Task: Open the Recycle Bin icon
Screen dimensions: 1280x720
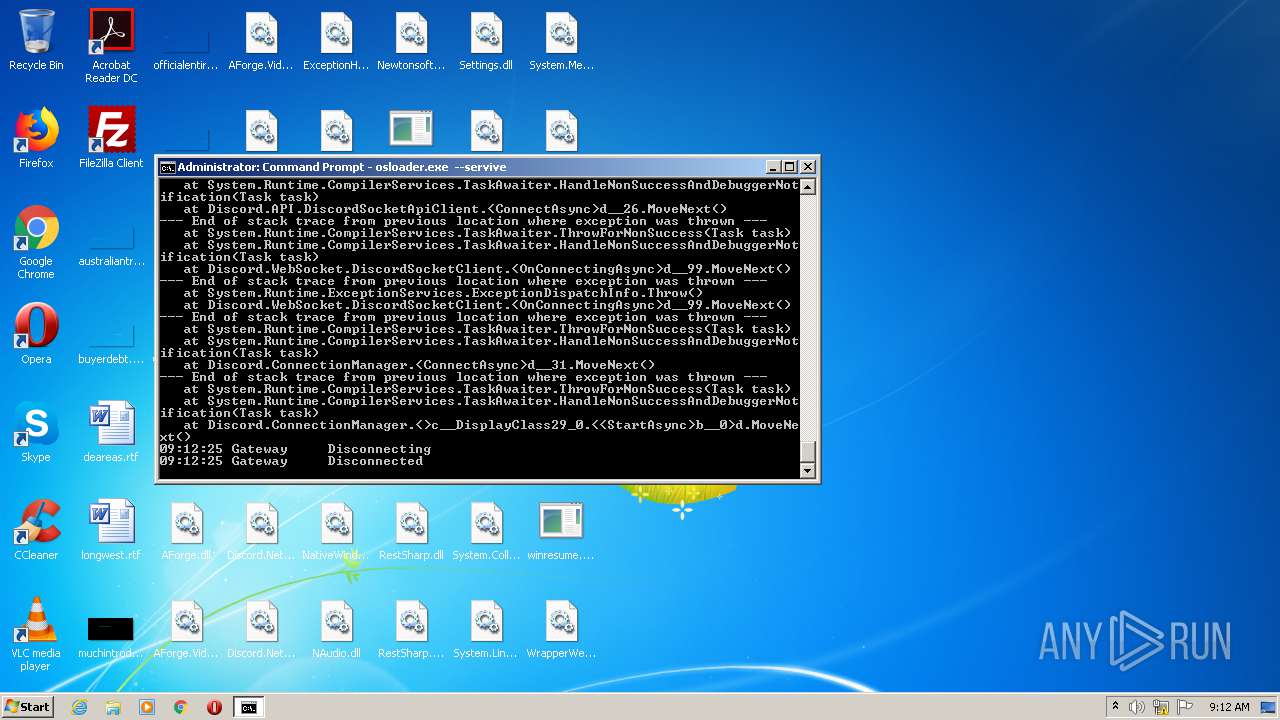Action: pyautogui.click(x=36, y=42)
